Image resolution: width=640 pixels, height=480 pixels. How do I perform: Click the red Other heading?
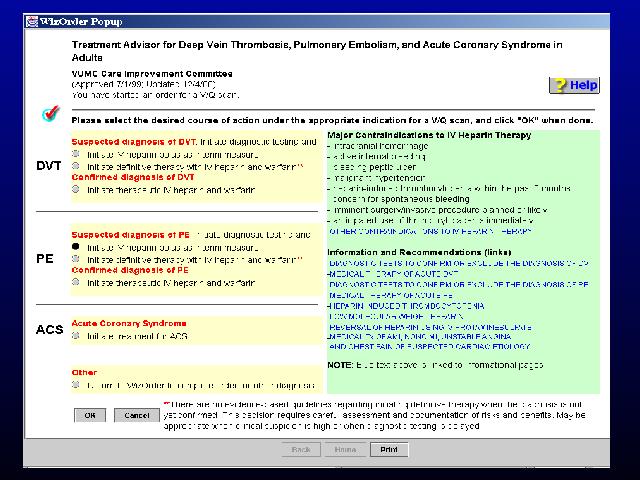point(84,372)
